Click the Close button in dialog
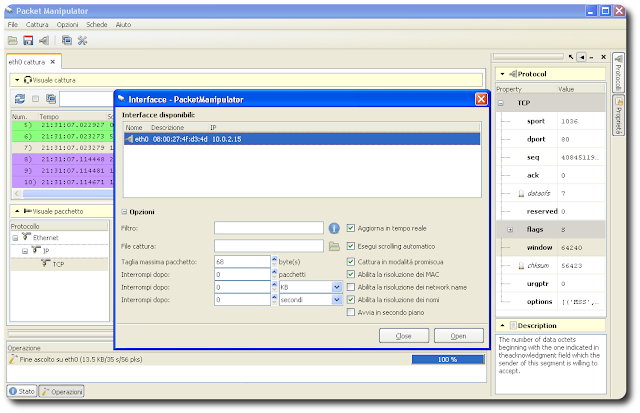The image size is (640, 413). click(404, 336)
